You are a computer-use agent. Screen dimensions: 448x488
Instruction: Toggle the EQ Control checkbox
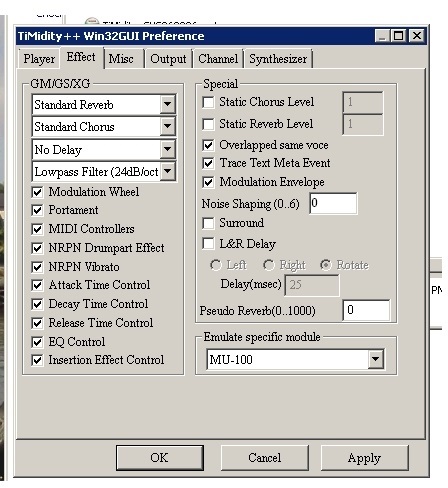point(37,342)
